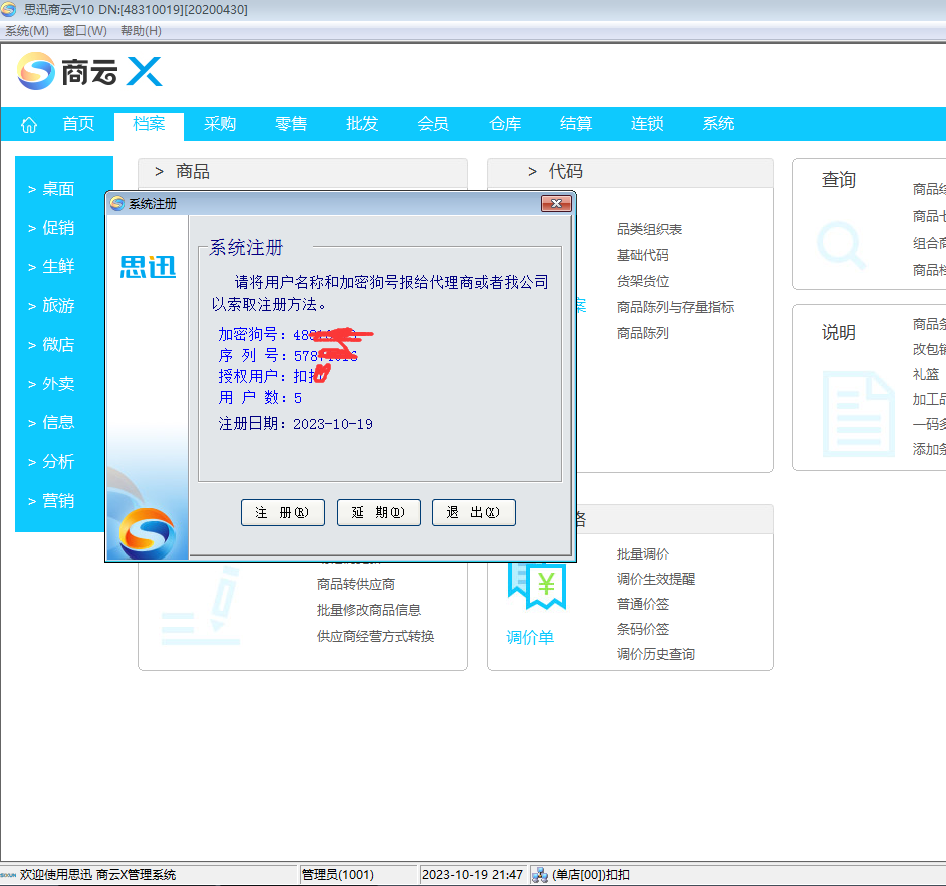Click the 注册(R) button in the dialog
Viewport: 946px width, 886px height.
[283, 513]
